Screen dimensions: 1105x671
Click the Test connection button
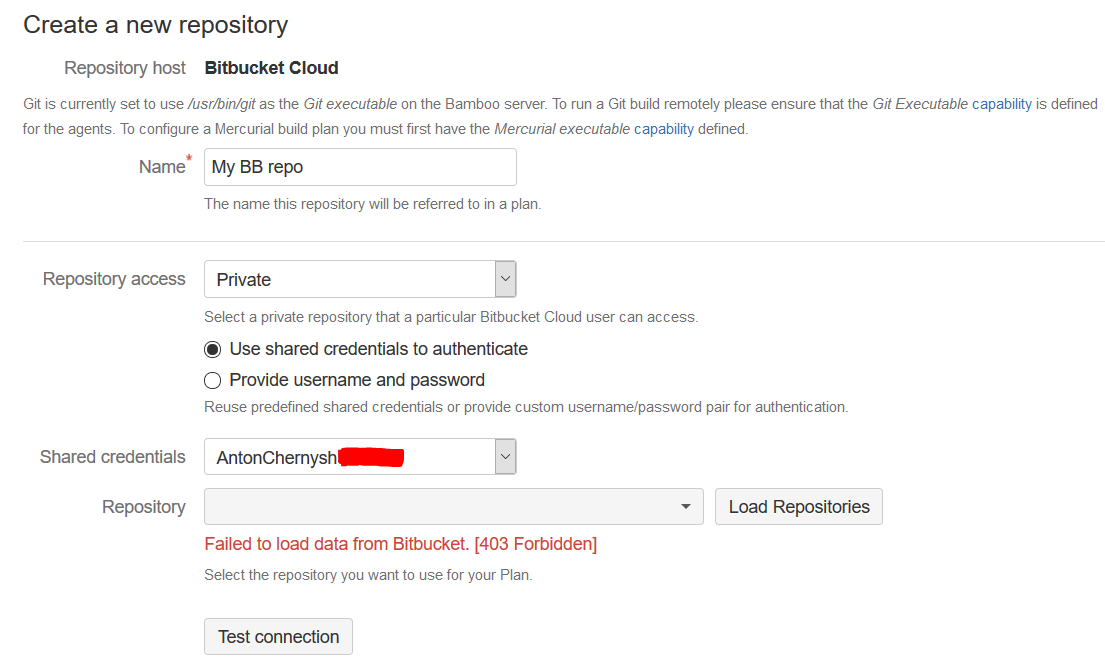point(278,636)
